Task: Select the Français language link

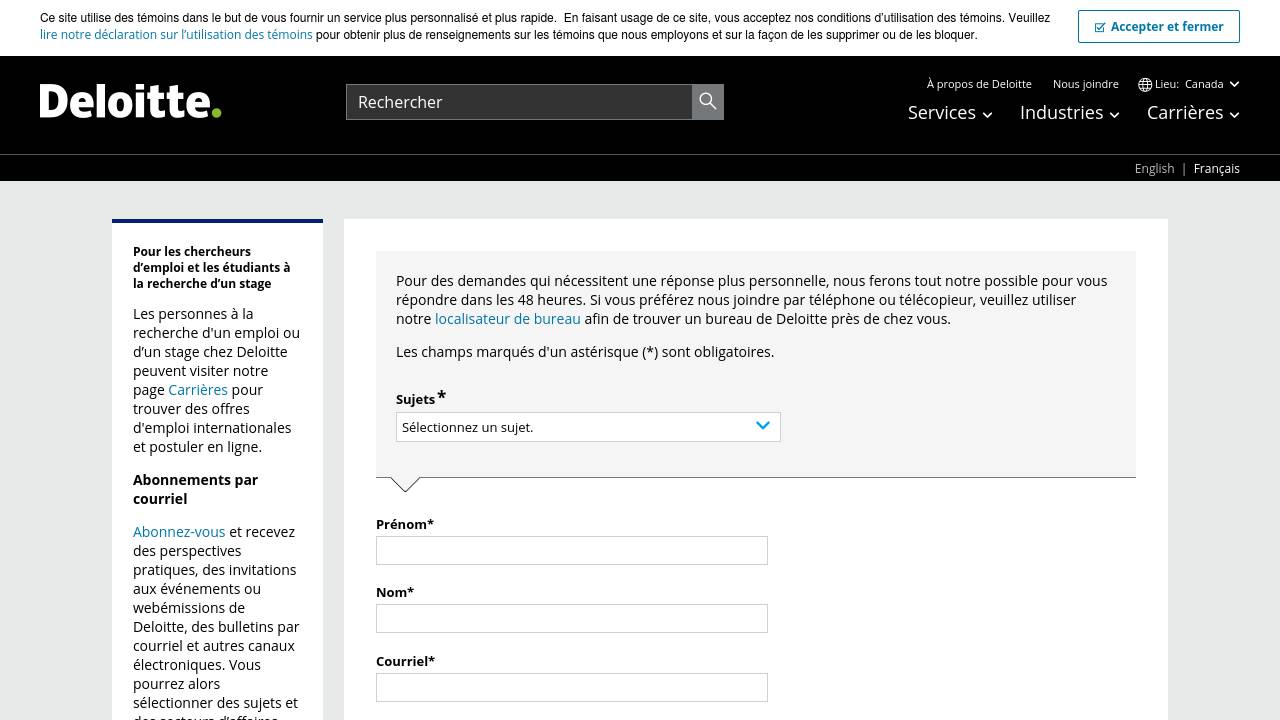Action: click(x=1216, y=168)
